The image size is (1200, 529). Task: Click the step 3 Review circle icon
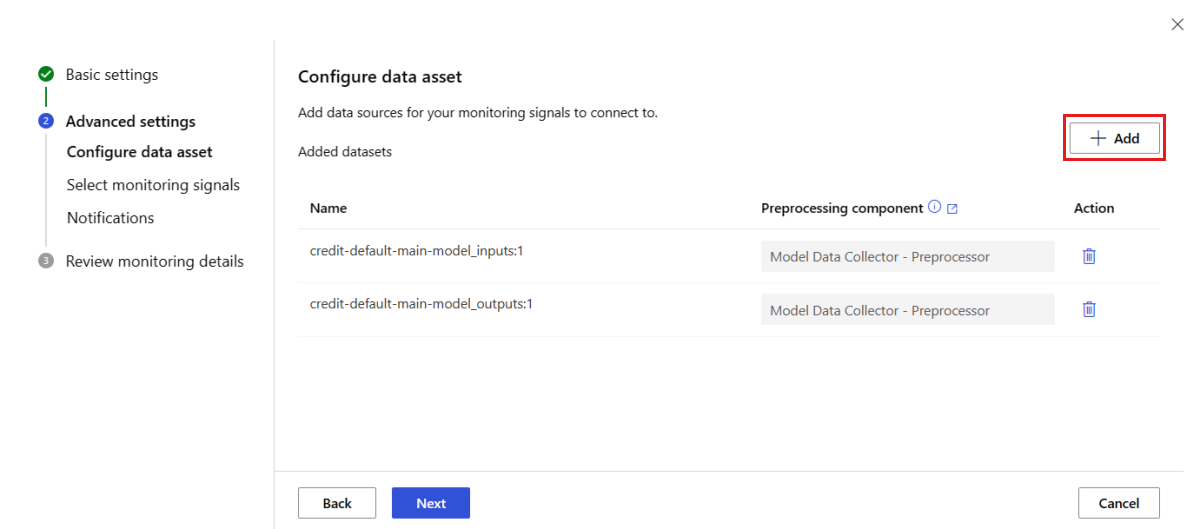point(46,262)
